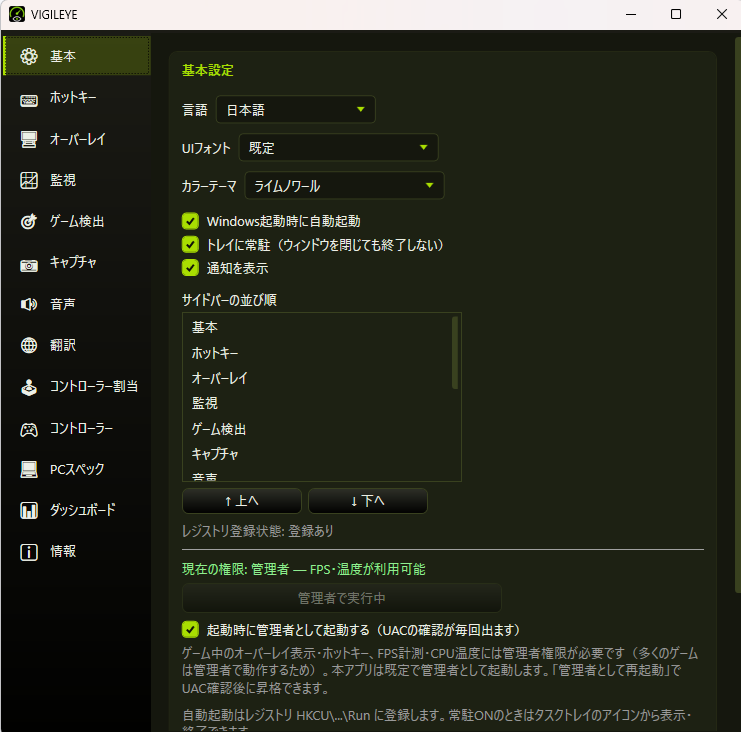This screenshot has height=732, width=741.
Task: Minimize the VIGILEYE window
Action: [631, 14]
